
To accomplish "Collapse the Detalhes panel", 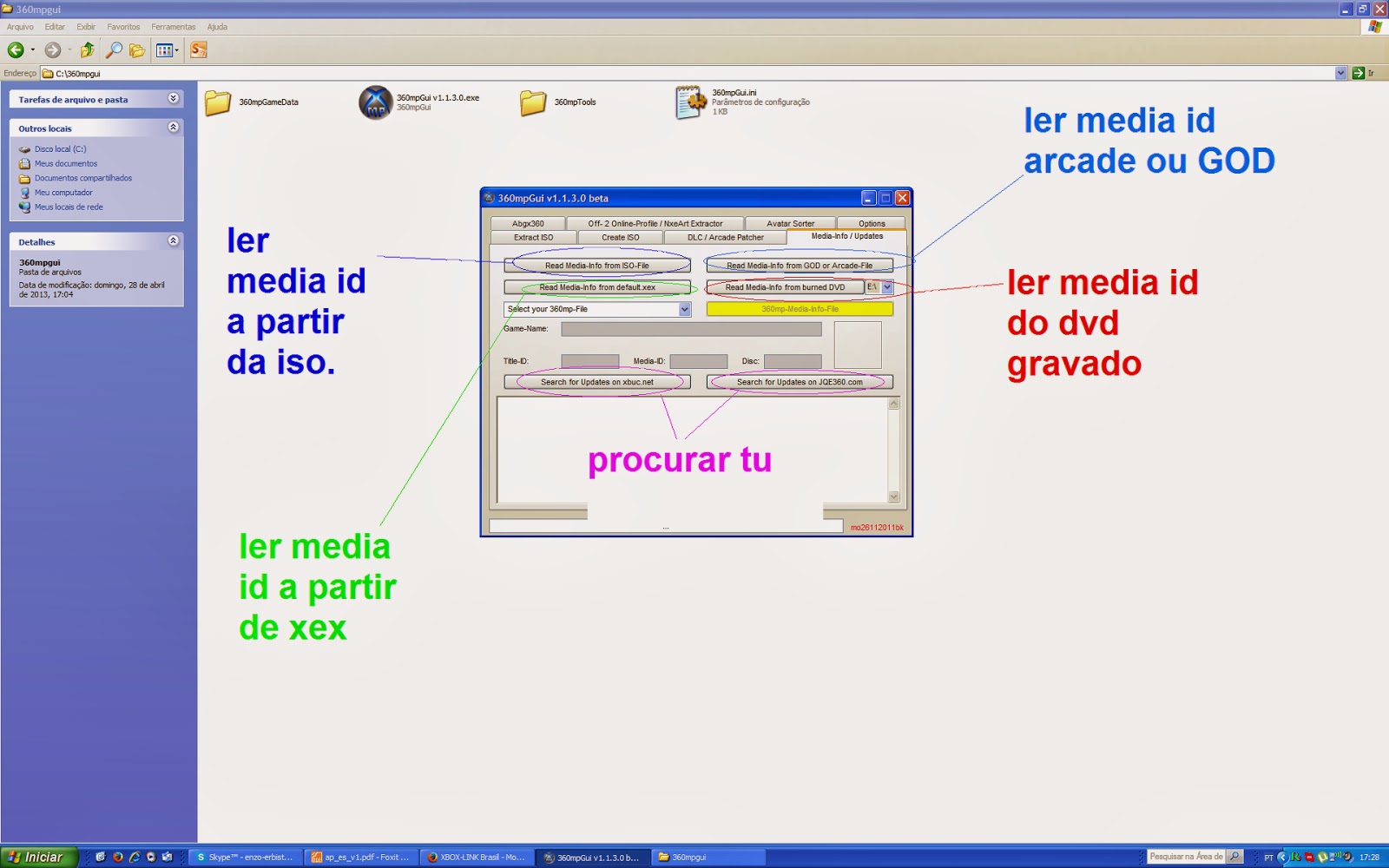I will pos(174,241).
